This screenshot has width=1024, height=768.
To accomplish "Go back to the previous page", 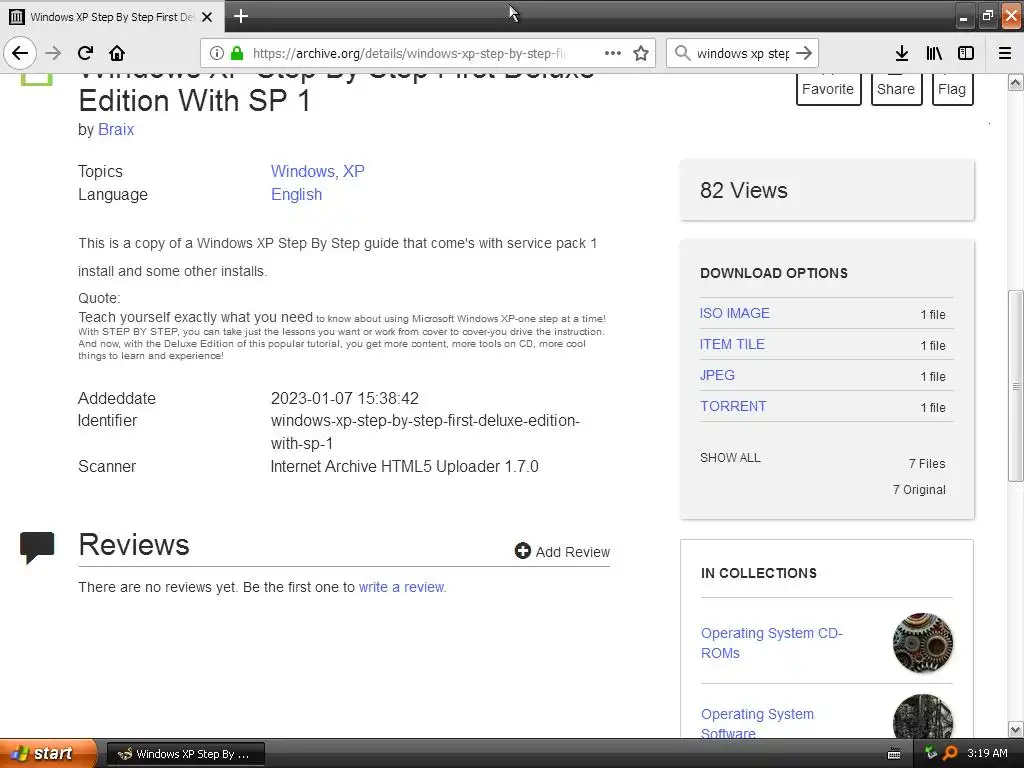I will 20,53.
